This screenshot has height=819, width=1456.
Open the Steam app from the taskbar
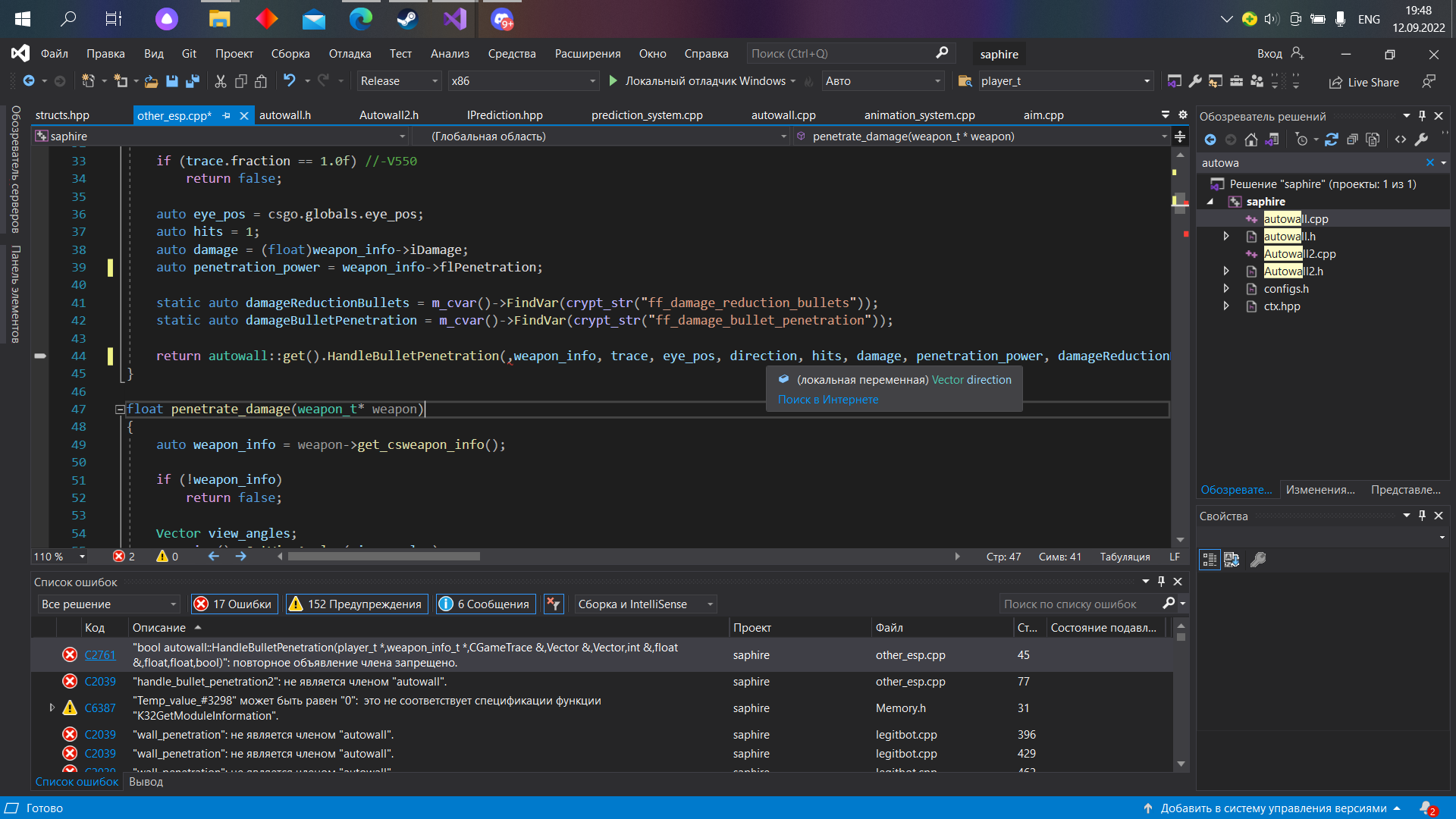click(407, 19)
